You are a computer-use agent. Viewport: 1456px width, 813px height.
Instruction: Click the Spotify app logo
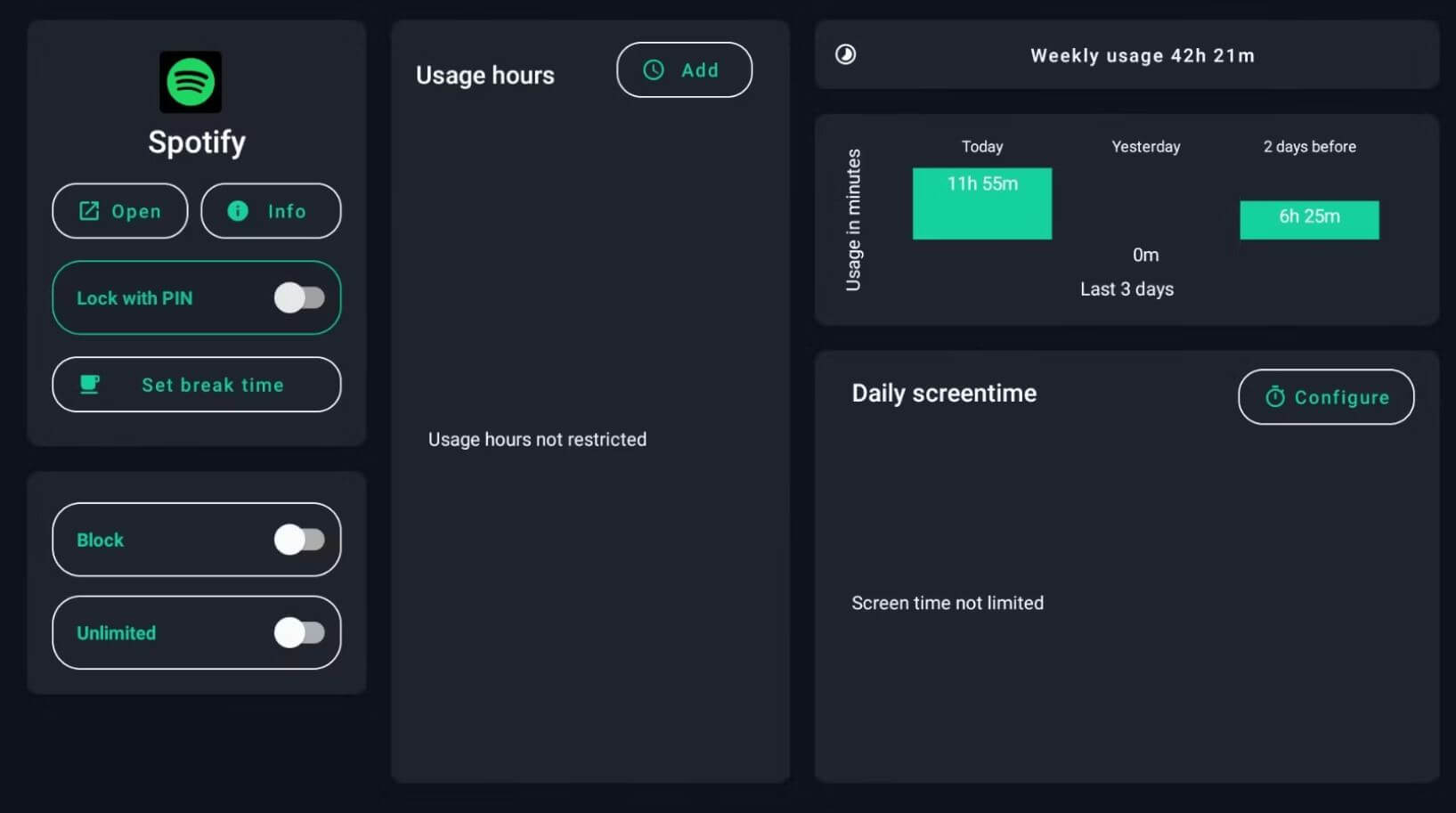[x=191, y=82]
